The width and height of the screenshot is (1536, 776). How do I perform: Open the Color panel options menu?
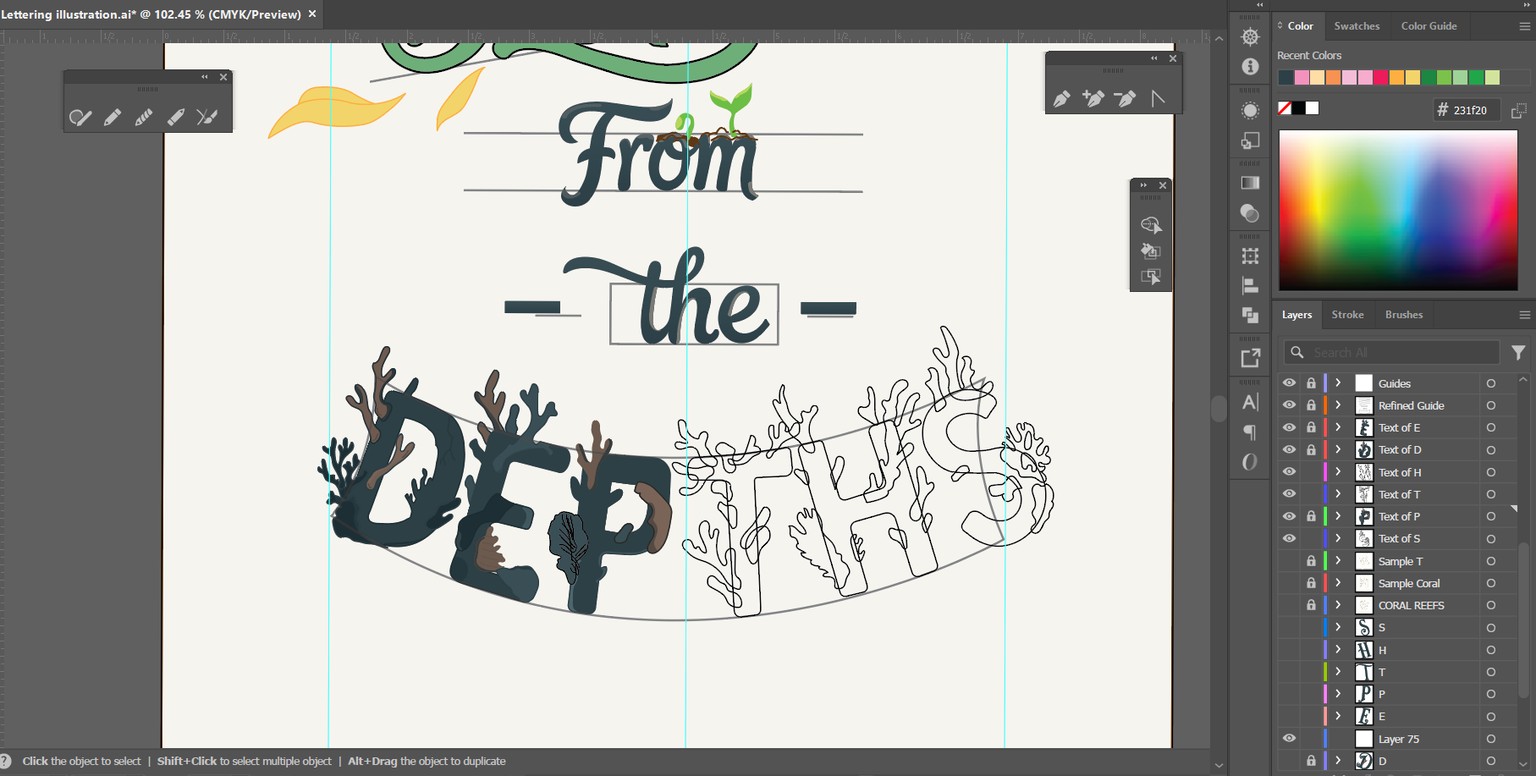1524,26
